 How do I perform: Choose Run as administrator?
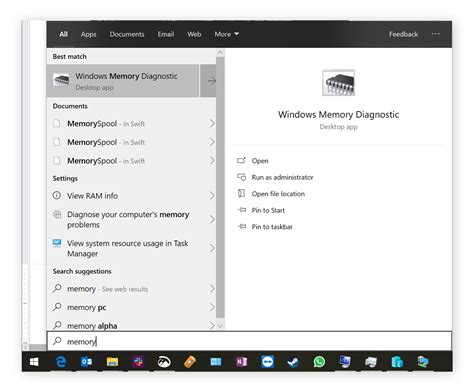coord(275,177)
